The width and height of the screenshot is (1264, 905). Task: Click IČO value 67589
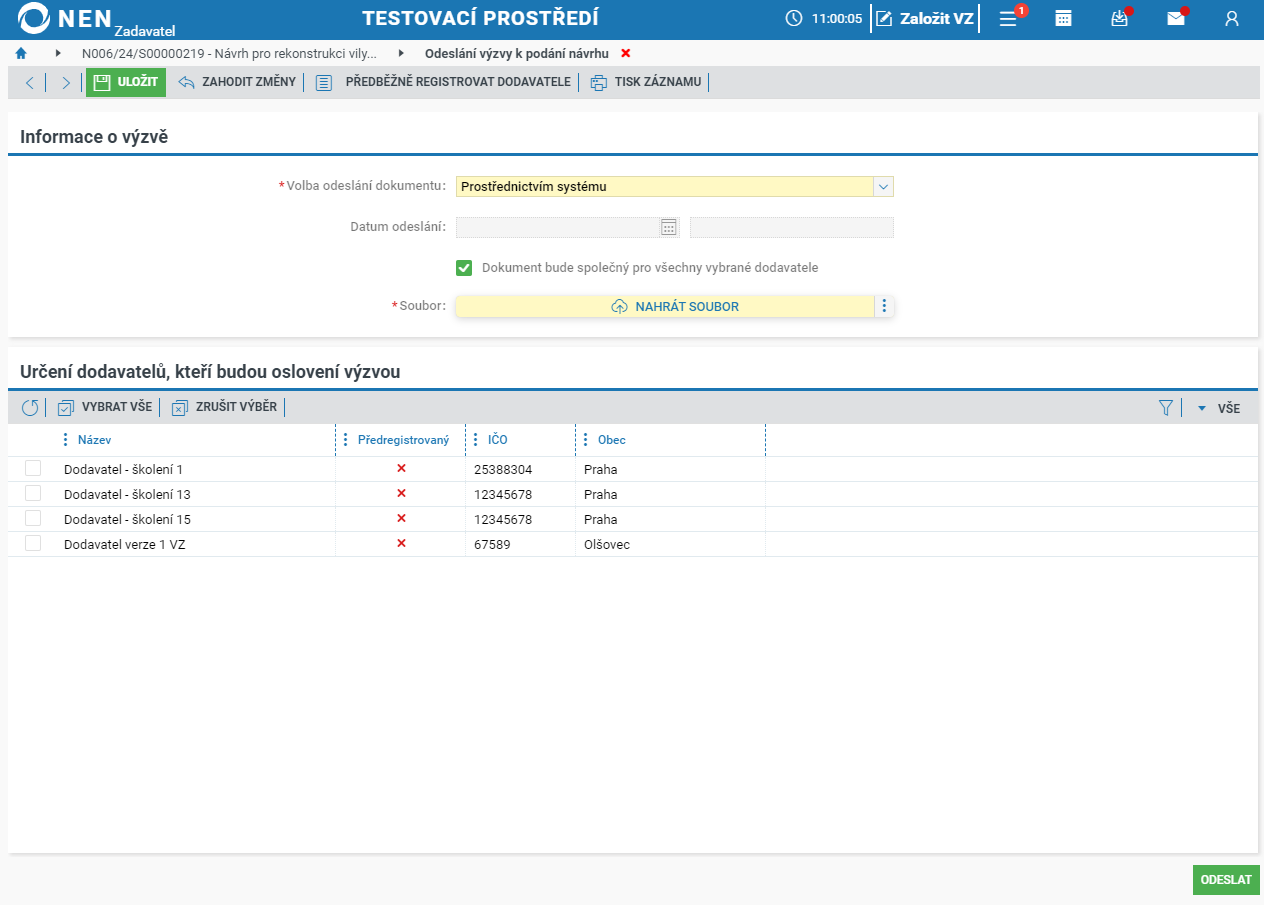tap(492, 544)
